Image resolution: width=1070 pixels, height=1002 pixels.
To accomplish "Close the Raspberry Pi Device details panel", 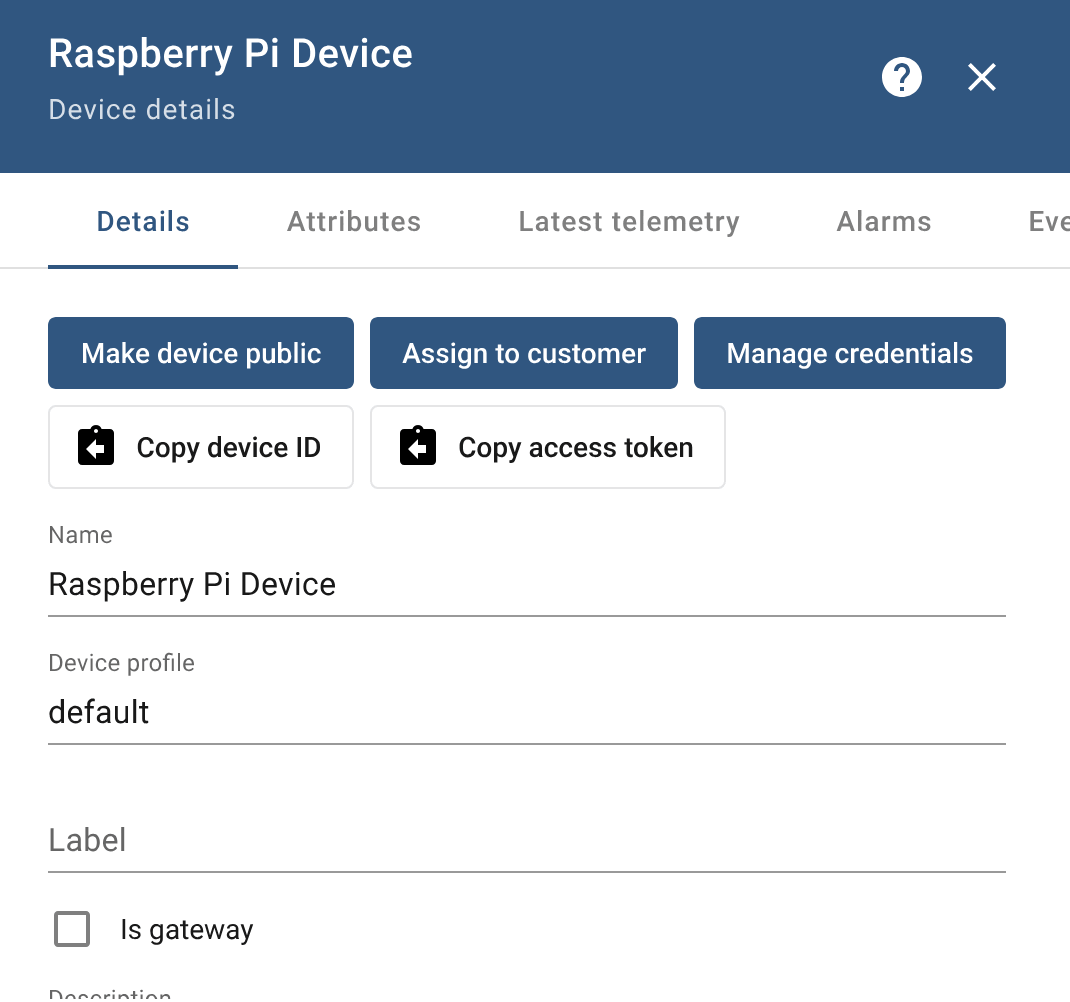I will (x=981, y=77).
